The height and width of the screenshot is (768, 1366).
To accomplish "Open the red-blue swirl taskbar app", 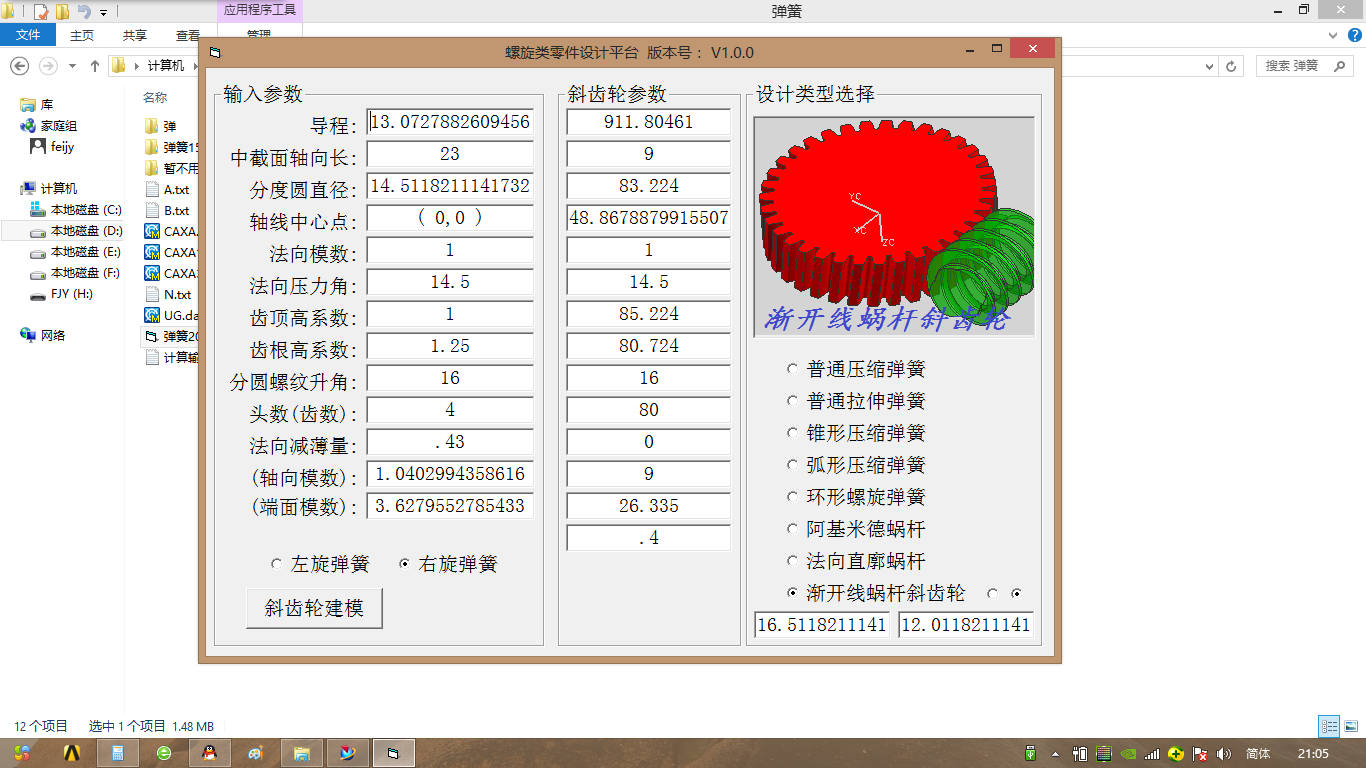I will click(347, 753).
